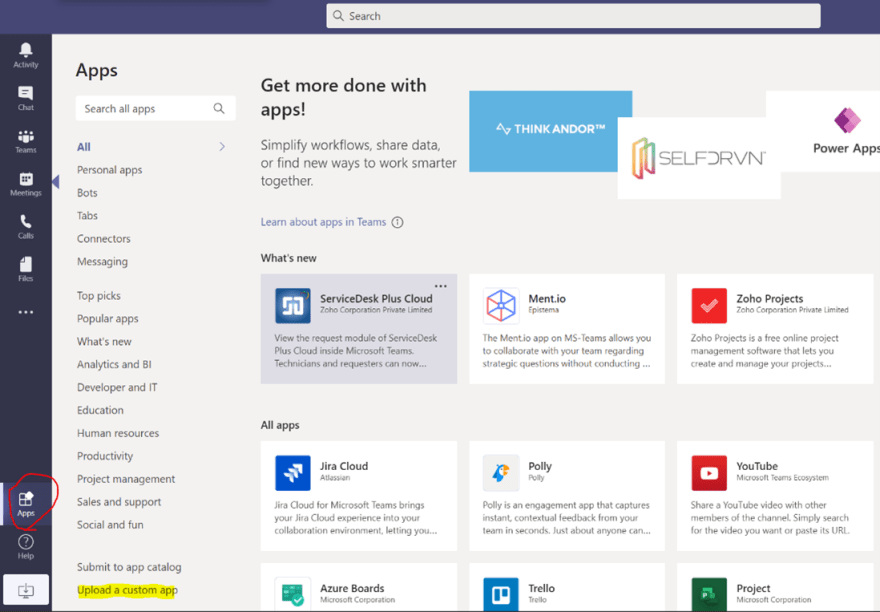880x612 pixels.
Task: Collapse sidebar using the left triangle handle
Action: point(56,181)
